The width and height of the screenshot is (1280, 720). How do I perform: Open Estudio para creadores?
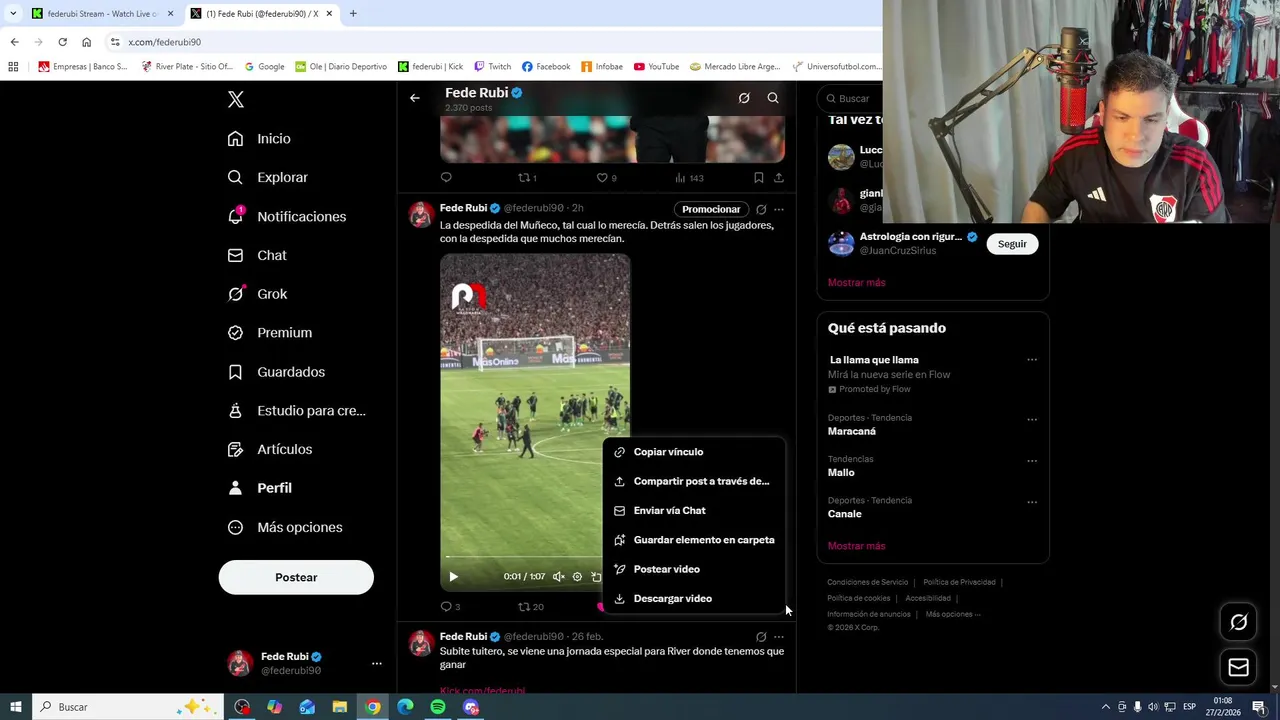[297, 411]
